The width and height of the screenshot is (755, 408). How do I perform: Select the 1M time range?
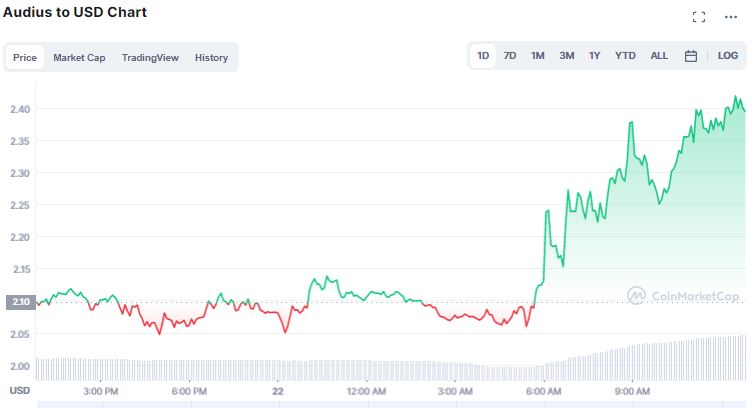coord(537,55)
